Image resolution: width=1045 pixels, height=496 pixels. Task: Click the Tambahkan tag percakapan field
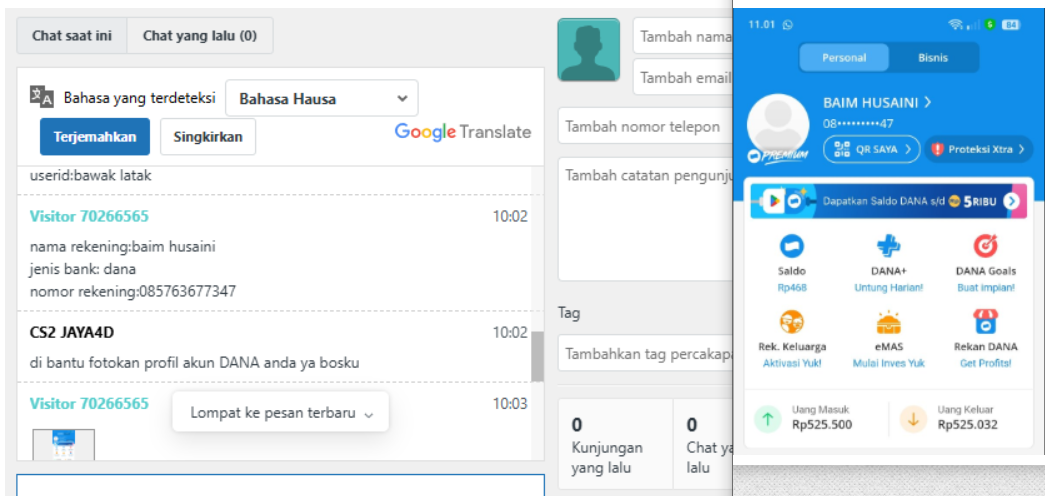(644, 353)
